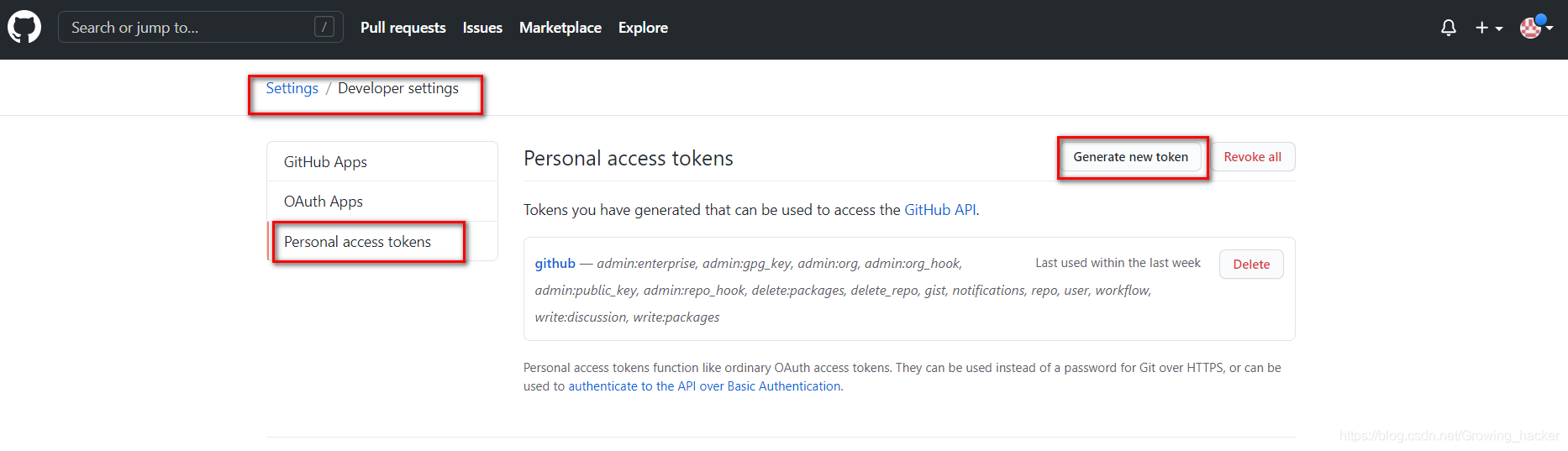Open the GitHub API link
Screen dimensions: 1568x451
940,210
